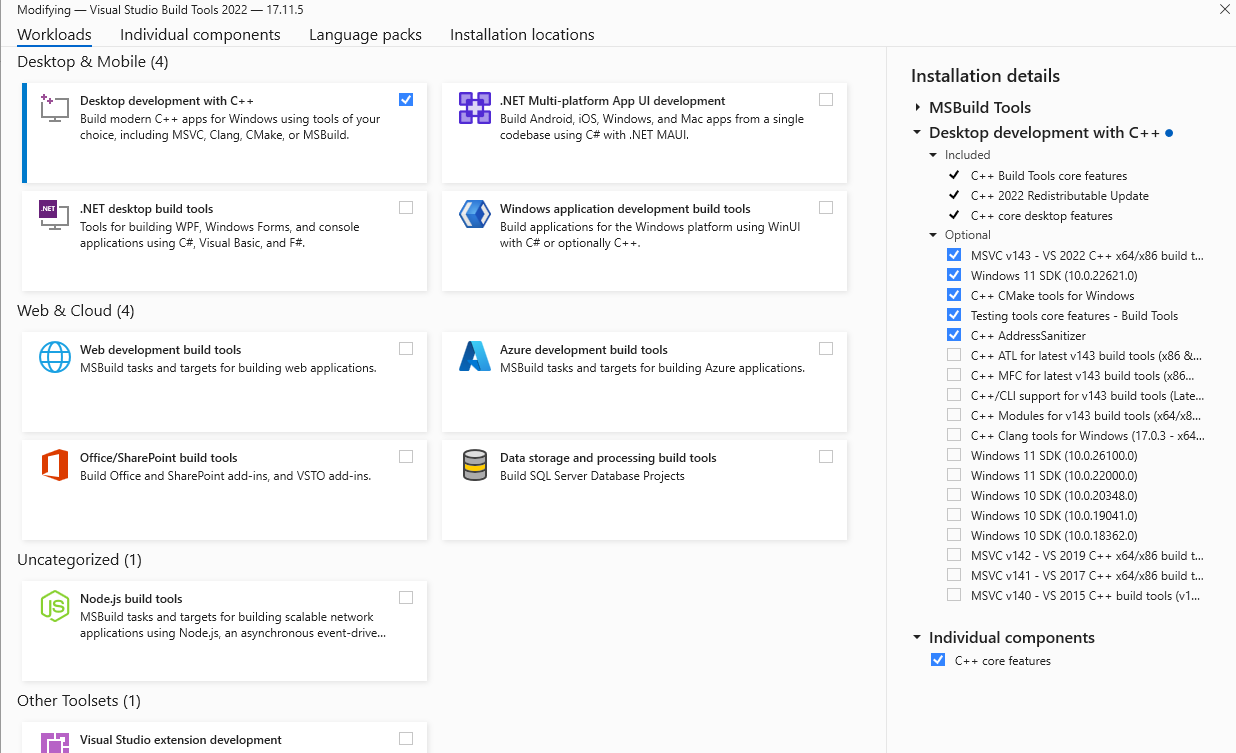Enable C++ Clang tools for Windows
Viewport: 1236px width, 753px height.
pyautogui.click(x=953, y=435)
